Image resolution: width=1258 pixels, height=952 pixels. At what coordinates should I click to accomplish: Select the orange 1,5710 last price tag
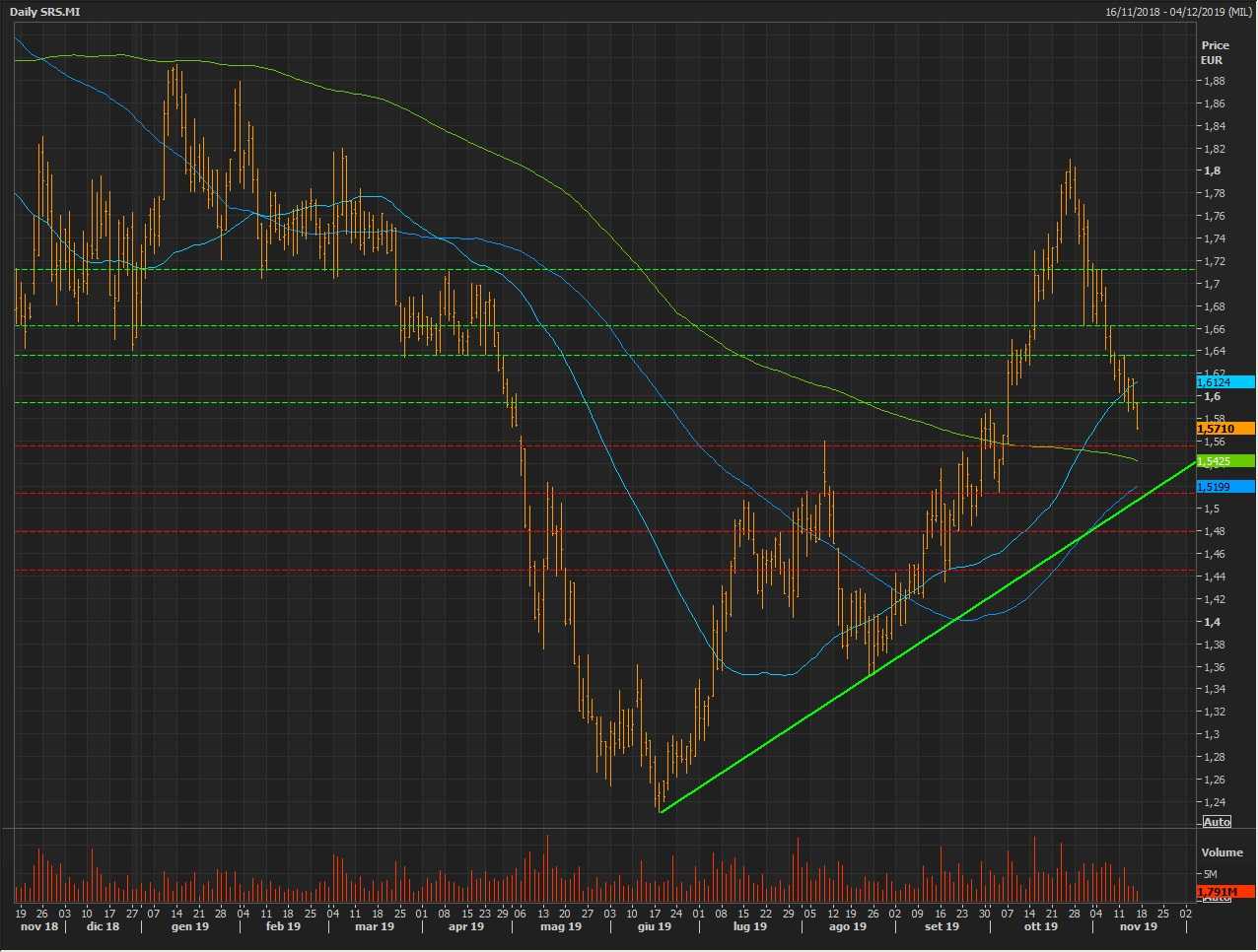pos(1224,429)
